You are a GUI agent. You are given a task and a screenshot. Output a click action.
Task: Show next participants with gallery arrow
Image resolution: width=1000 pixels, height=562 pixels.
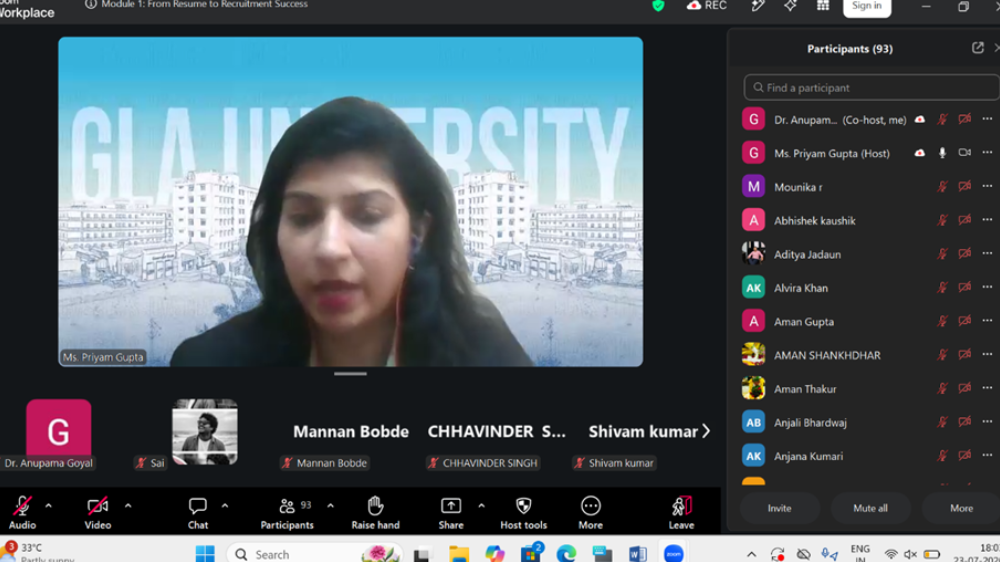(706, 431)
